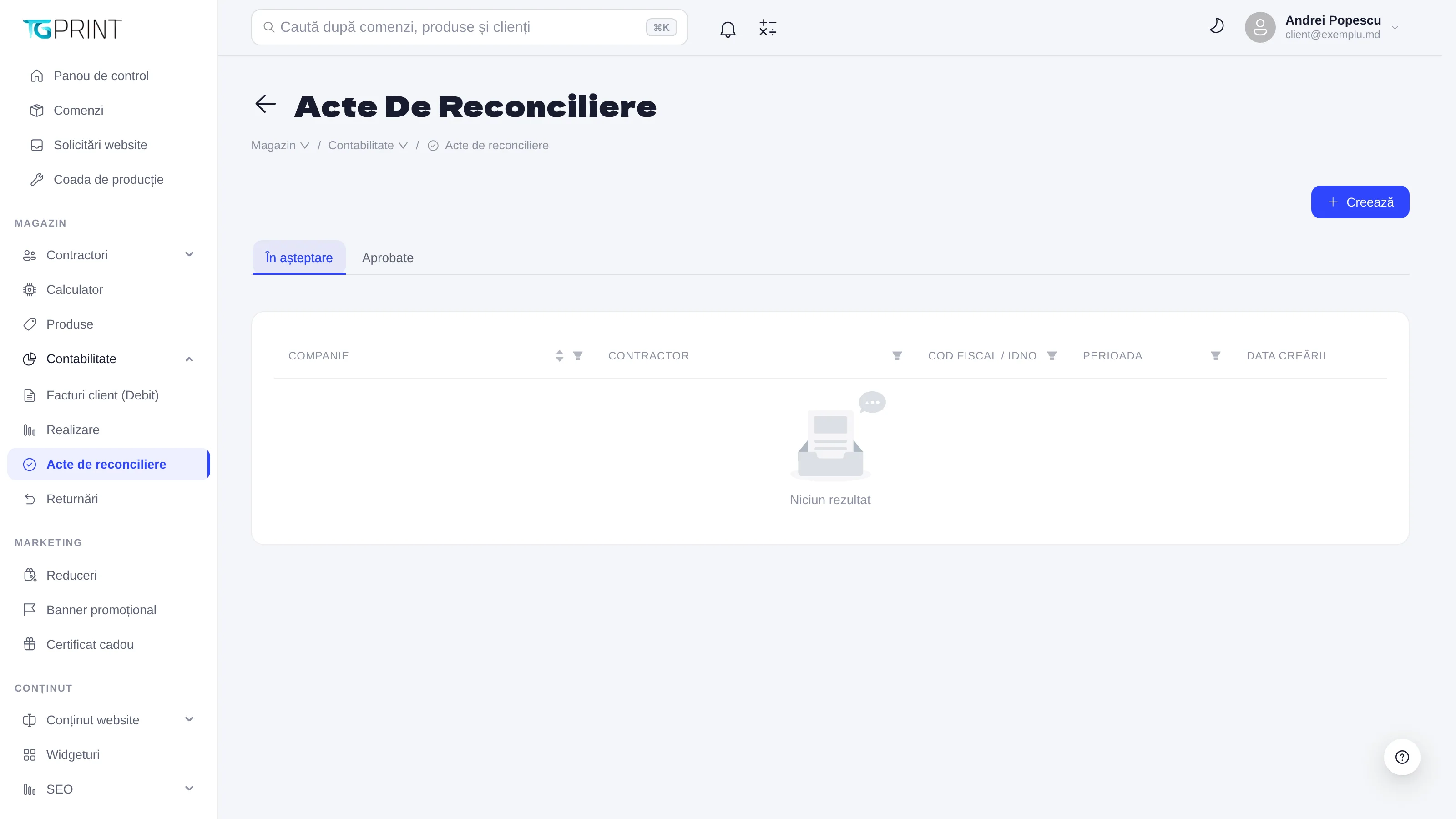The width and height of the screenshot is (1456, 819).
Task: Click the Realizare bars icon
Action: [30, 430]
